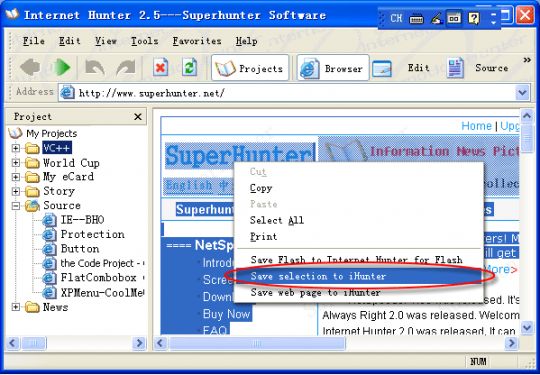Expand the World Cup folder
Viewport: 540px width, 375px height.
[15, 163]
